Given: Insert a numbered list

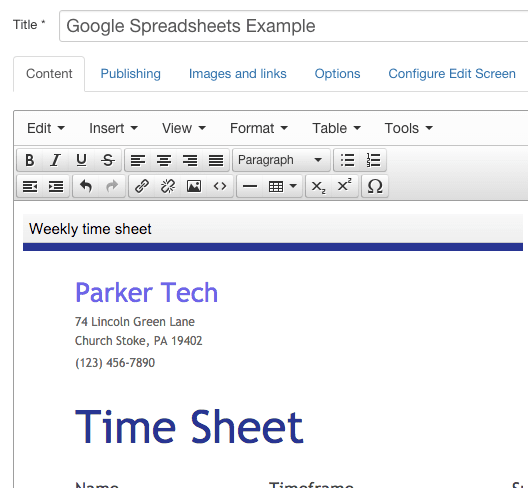Looking at the screenshot, I should click(x=373, y=160).
